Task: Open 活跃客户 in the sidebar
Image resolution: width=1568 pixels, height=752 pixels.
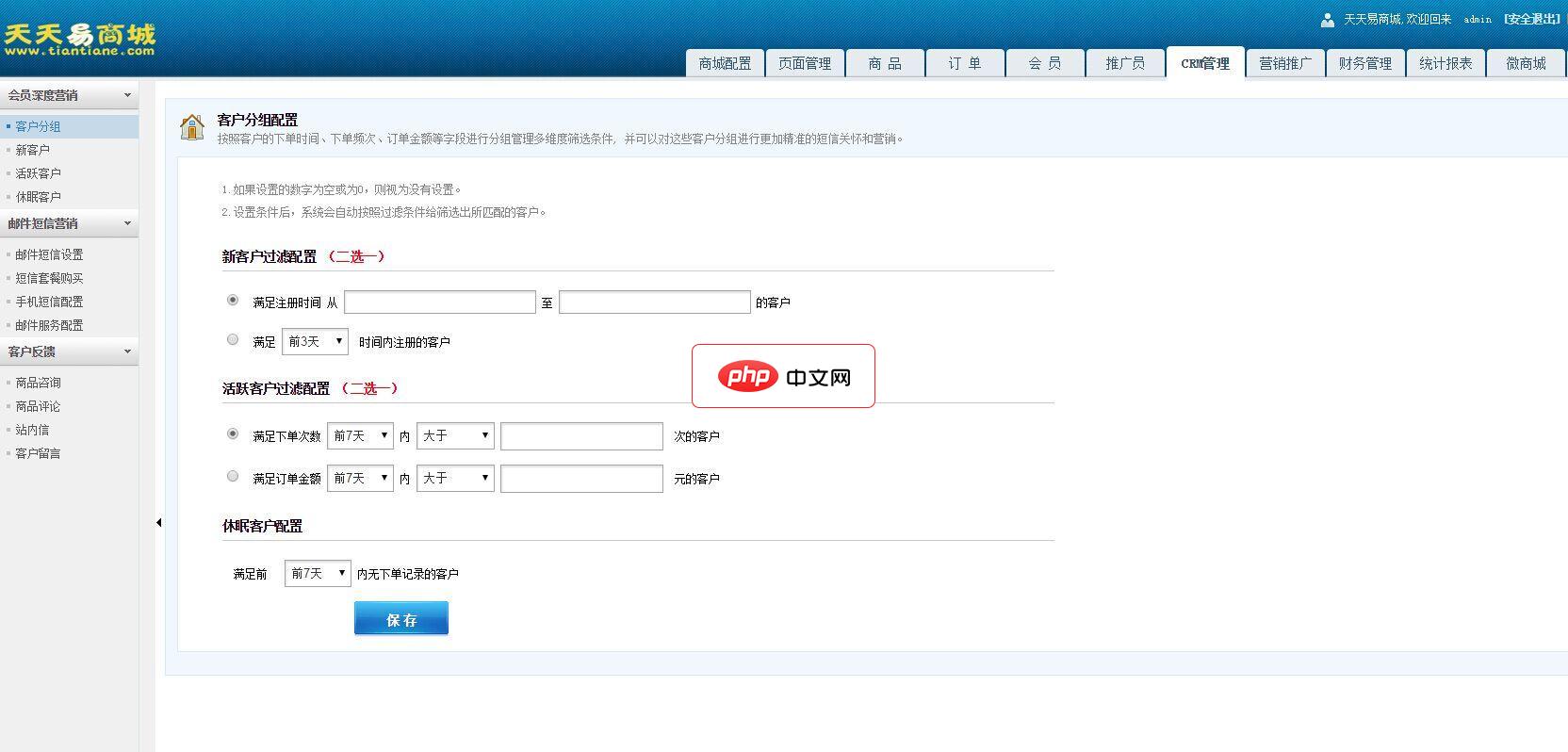Action: pos(38,173)
